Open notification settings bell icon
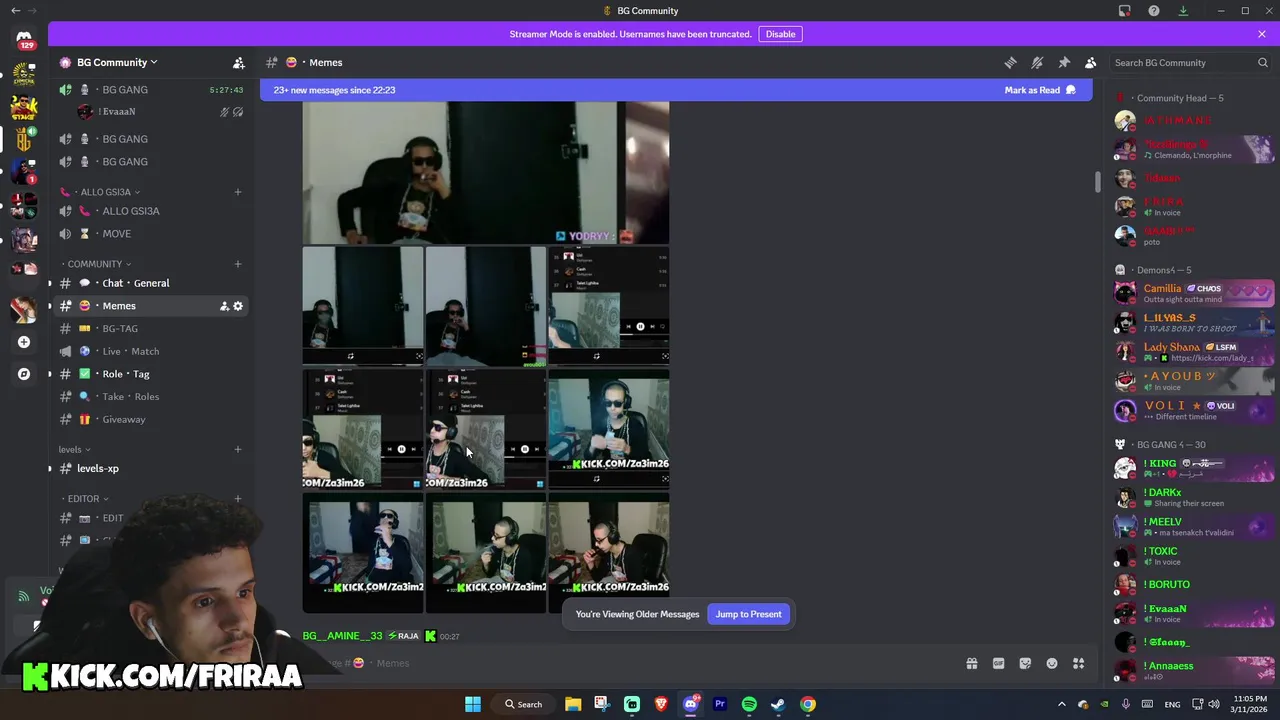 (1037, 62)
